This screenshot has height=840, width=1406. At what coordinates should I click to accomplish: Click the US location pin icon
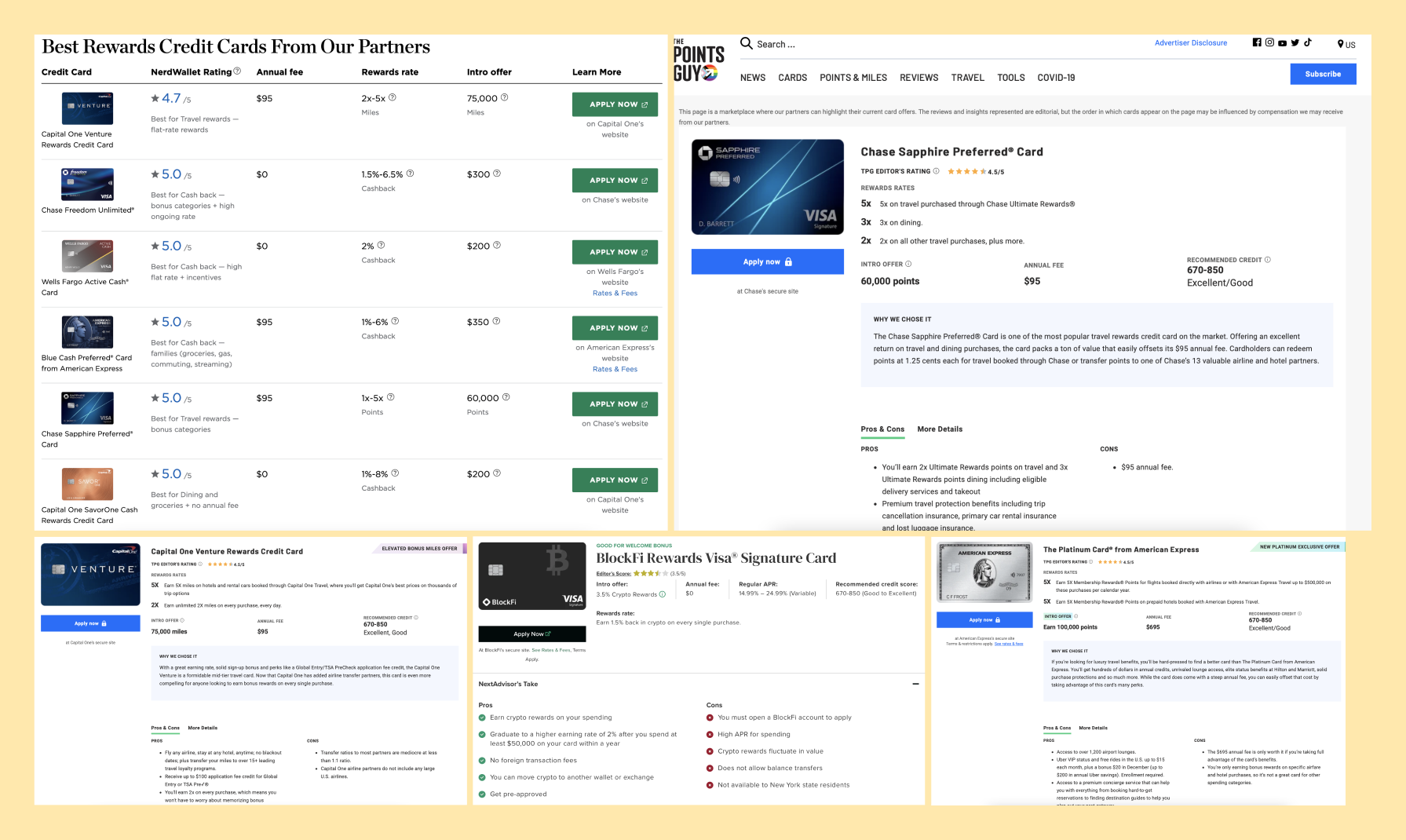[1341, 44]
